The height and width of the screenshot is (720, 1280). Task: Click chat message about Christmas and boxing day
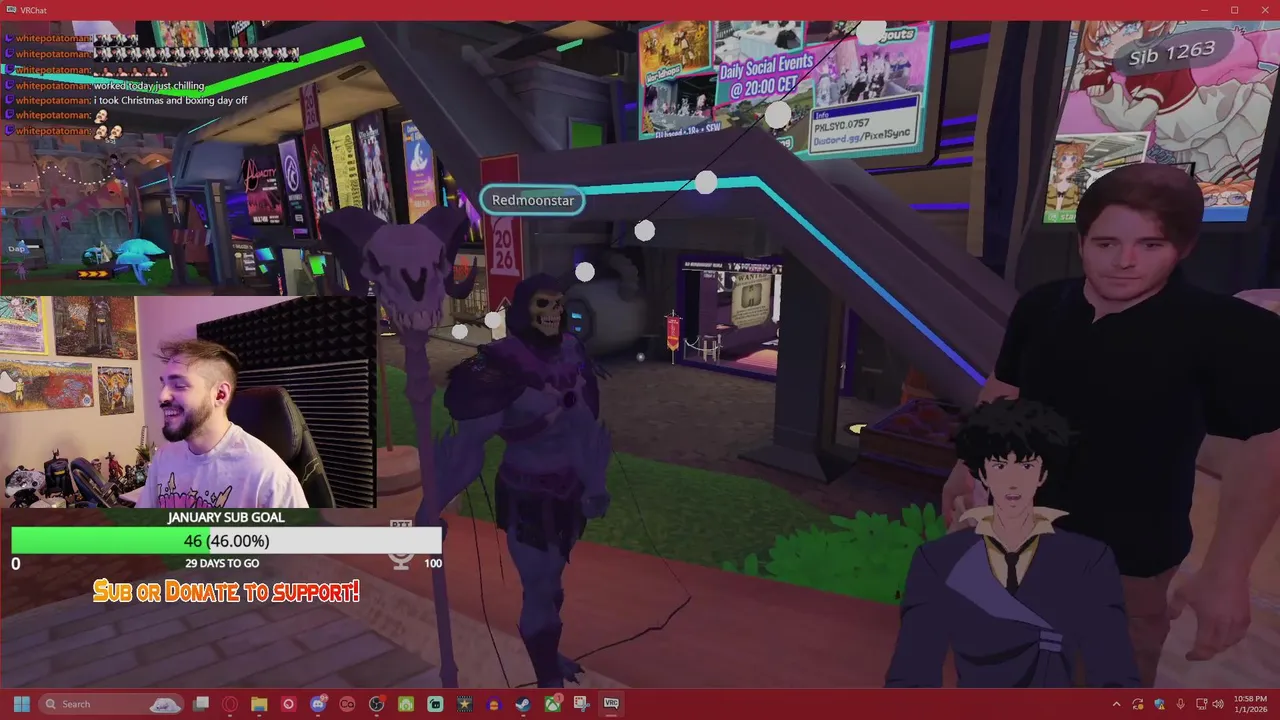[170, 101]
